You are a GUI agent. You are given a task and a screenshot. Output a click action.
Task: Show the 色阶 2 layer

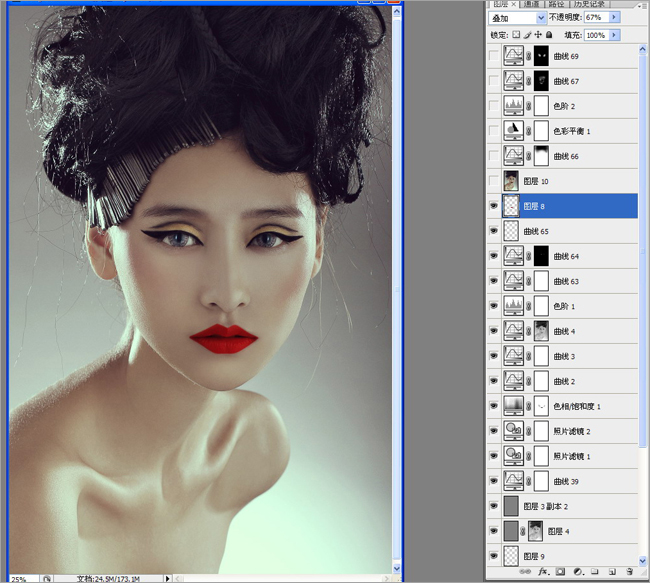point(494,106)
